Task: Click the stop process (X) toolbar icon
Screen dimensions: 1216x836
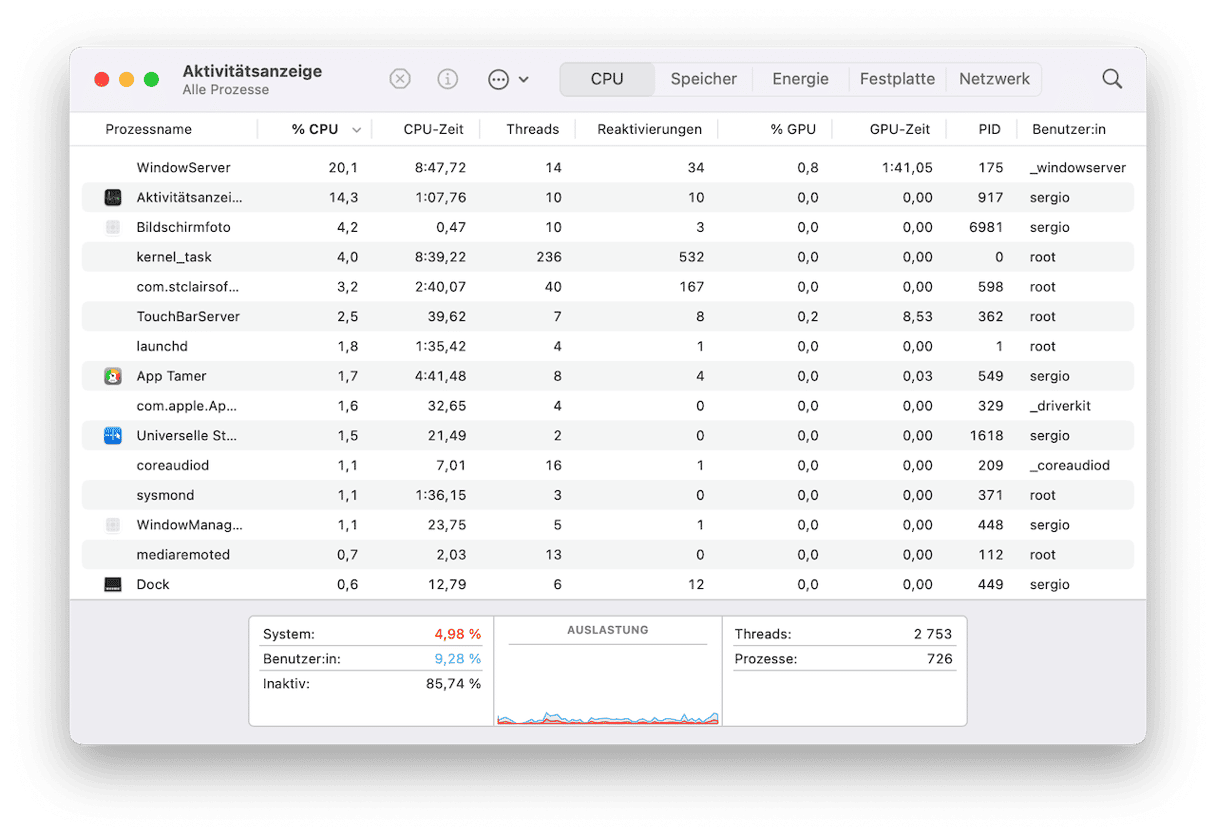Action: (400, 79)
